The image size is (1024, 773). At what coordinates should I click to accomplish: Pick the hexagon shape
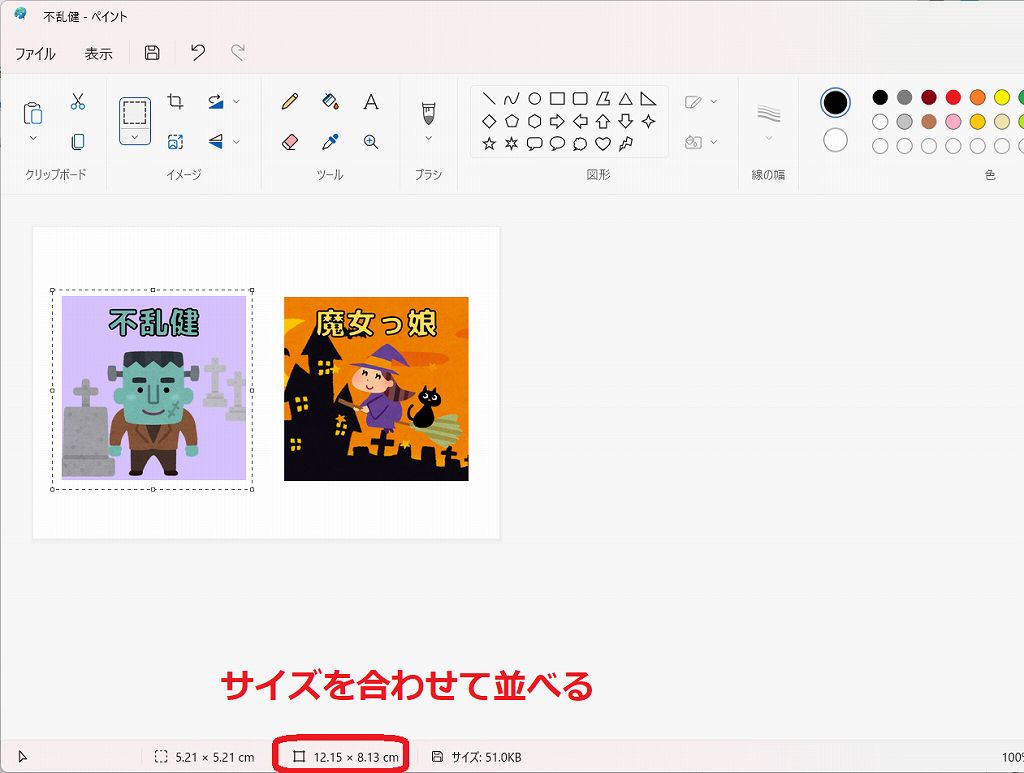[x=534, y=121]
